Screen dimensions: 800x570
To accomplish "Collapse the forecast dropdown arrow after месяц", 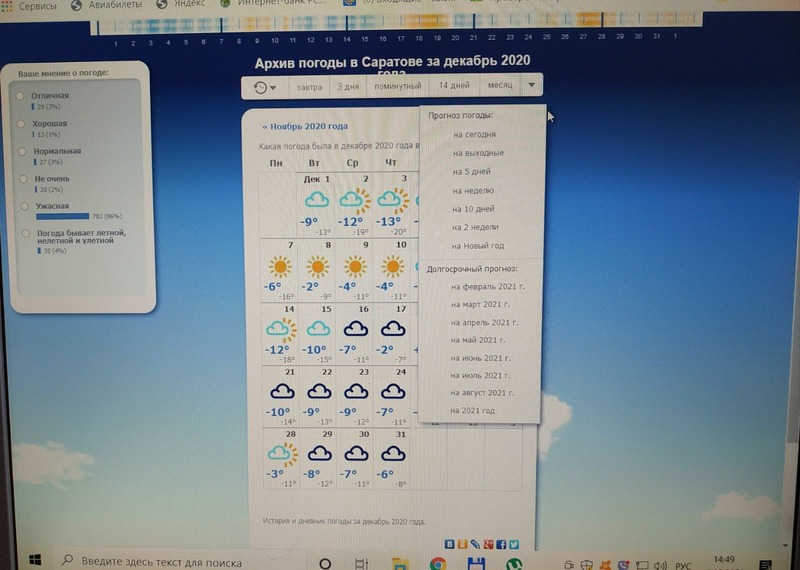I will tap(531, 85).
